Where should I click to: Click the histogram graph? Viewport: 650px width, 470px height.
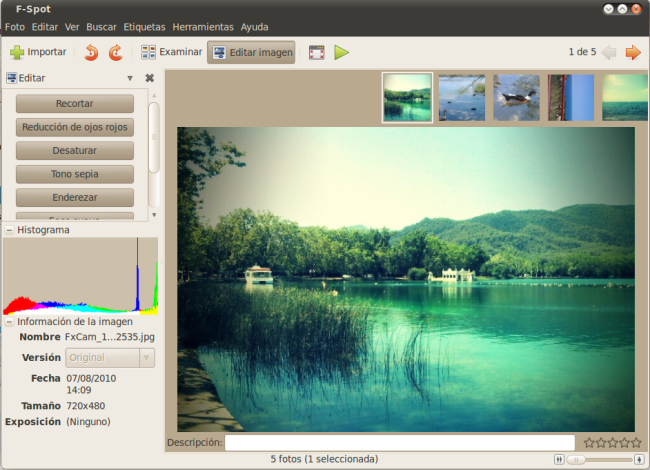point(80,276)
